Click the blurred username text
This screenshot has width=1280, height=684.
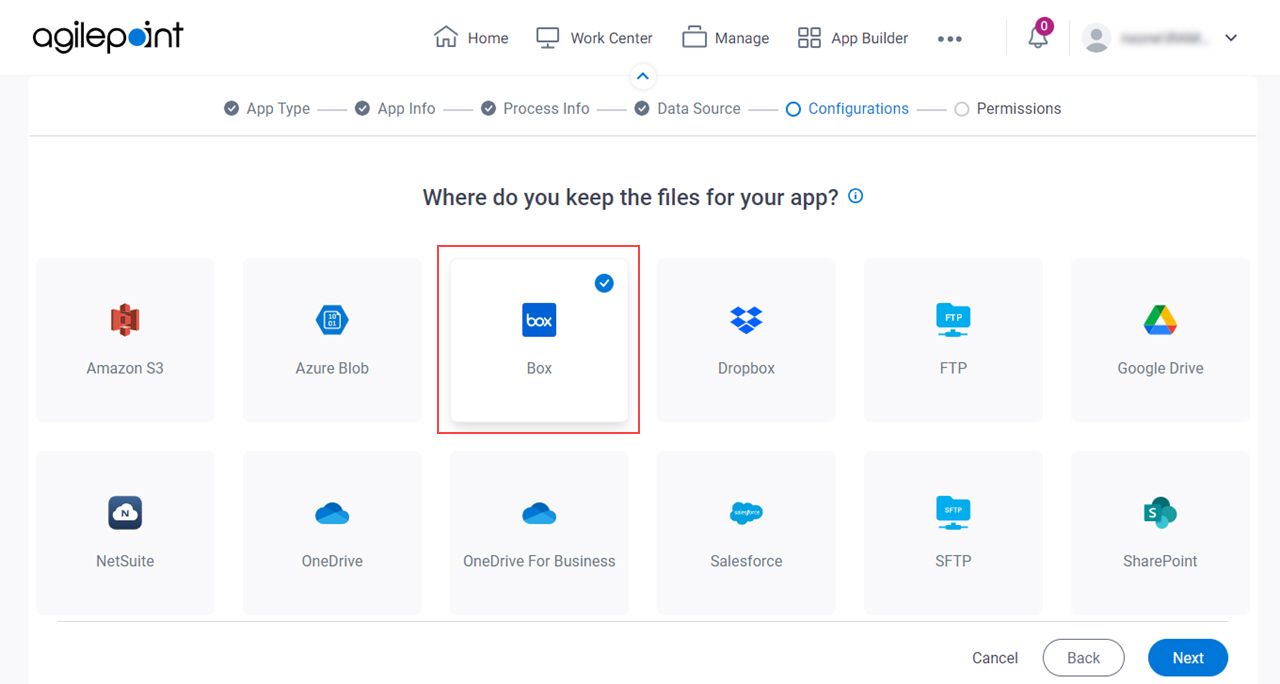[1165, 38]
